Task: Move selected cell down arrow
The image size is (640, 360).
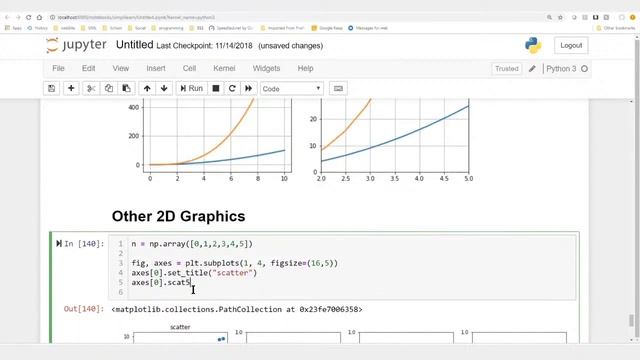Action: point(164,89)
